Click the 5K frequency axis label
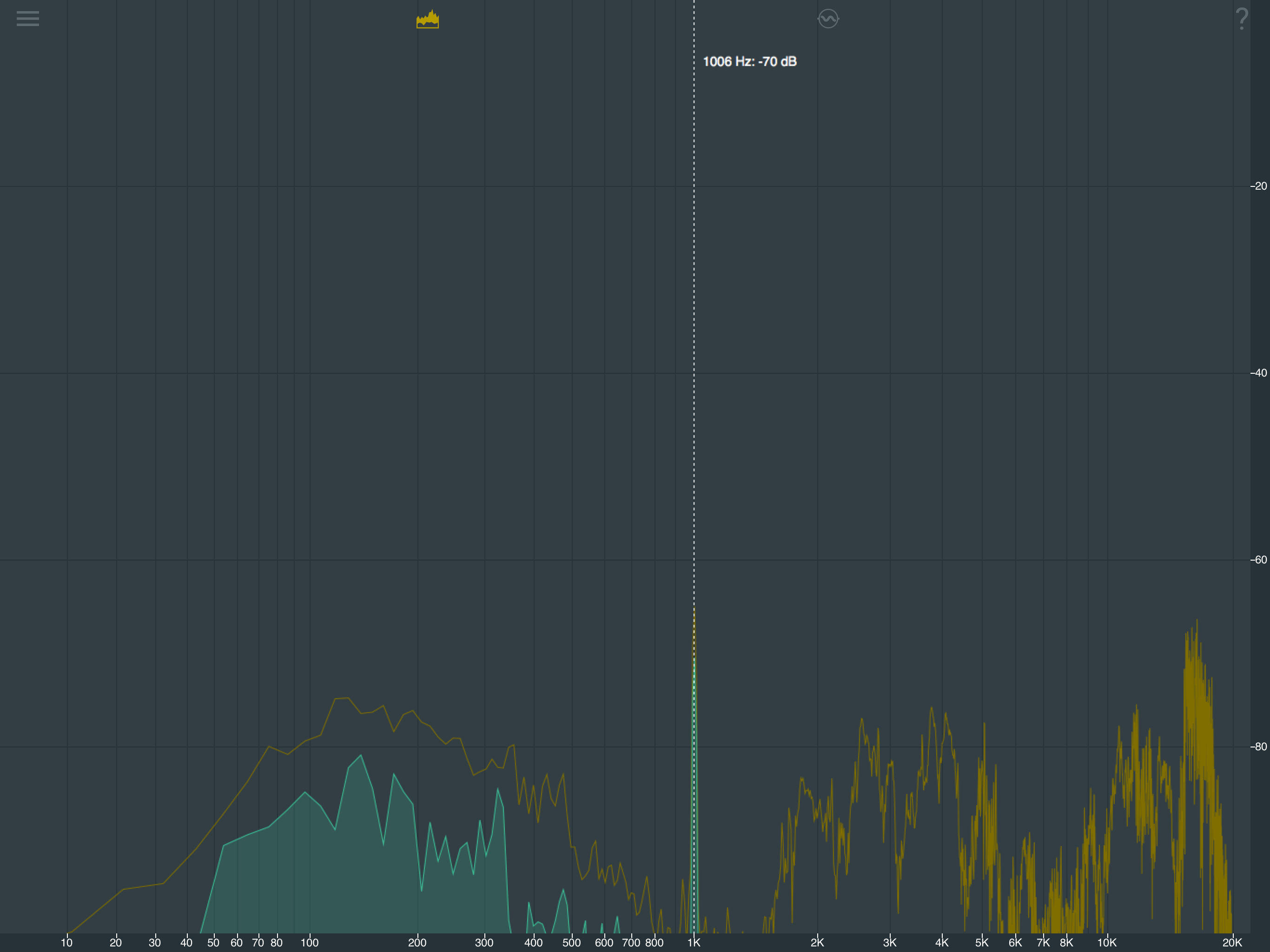This screenshot has width=1270, height=952. pyautogui.click(x=982, y=942)
